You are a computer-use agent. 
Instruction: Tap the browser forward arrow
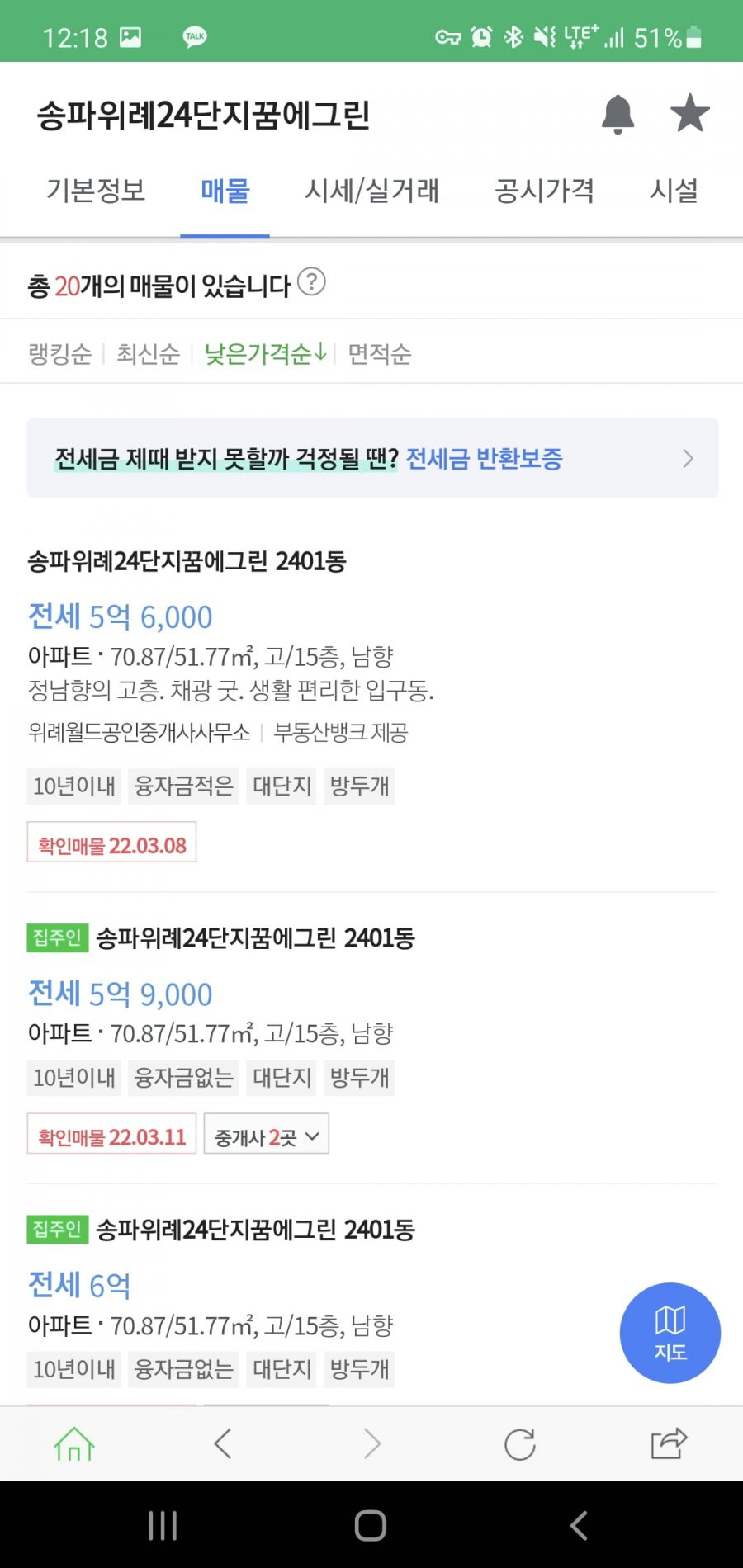(372, 1443)
